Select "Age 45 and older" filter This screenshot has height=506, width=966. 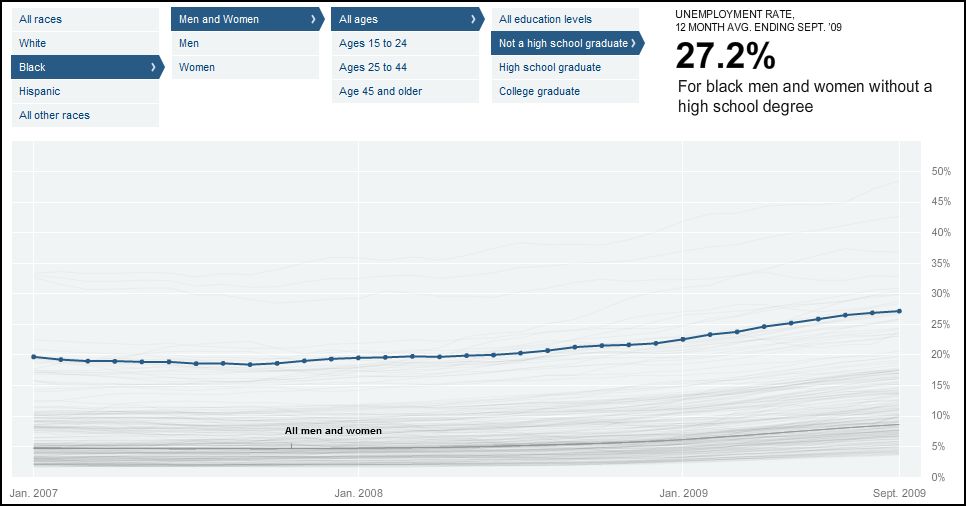(381, 91)
